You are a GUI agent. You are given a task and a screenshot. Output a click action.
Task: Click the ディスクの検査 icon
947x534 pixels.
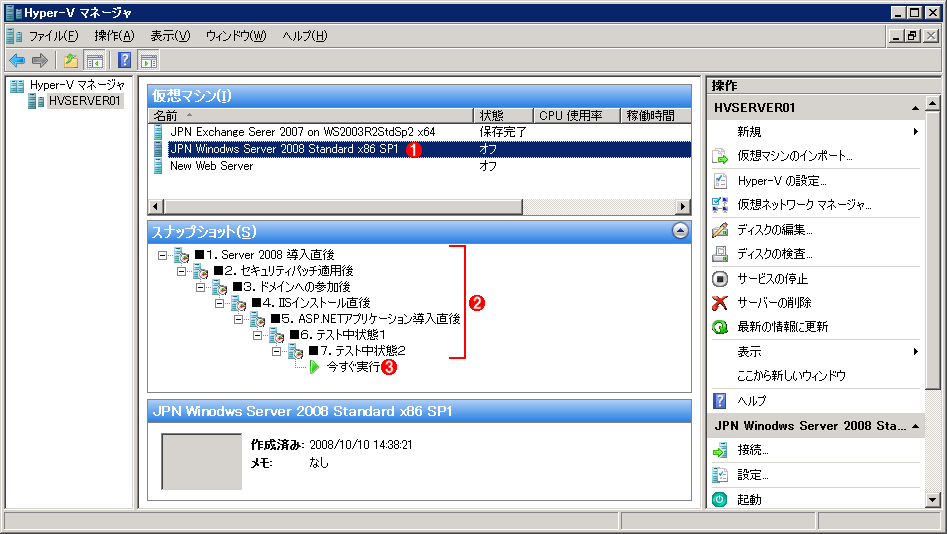pos(720,254)
